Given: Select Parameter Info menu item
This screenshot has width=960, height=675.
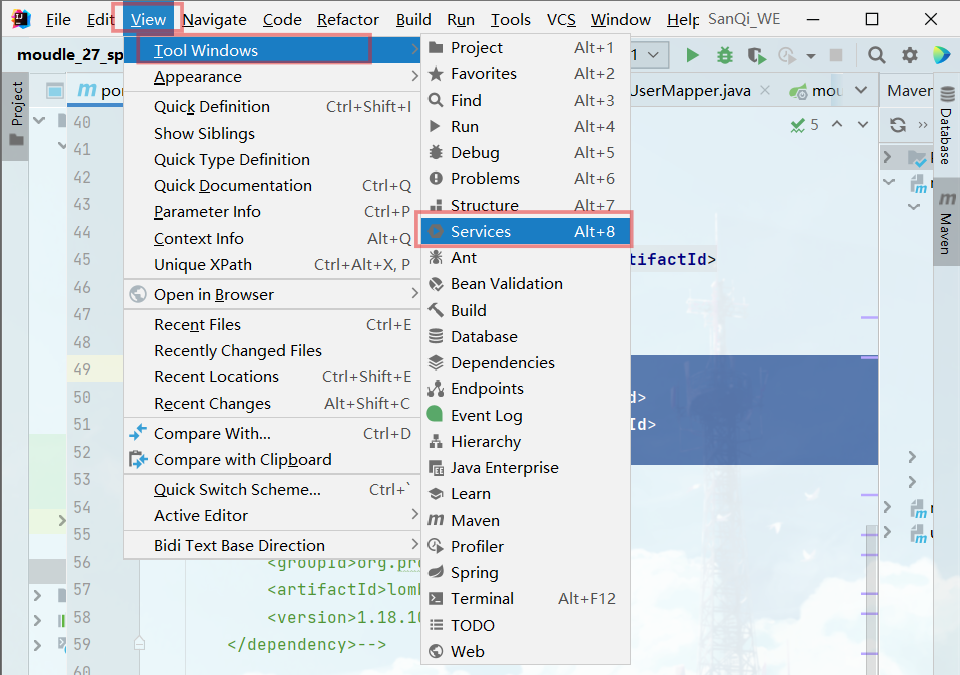Looking at the screenshot, I should tap(272, 211).
